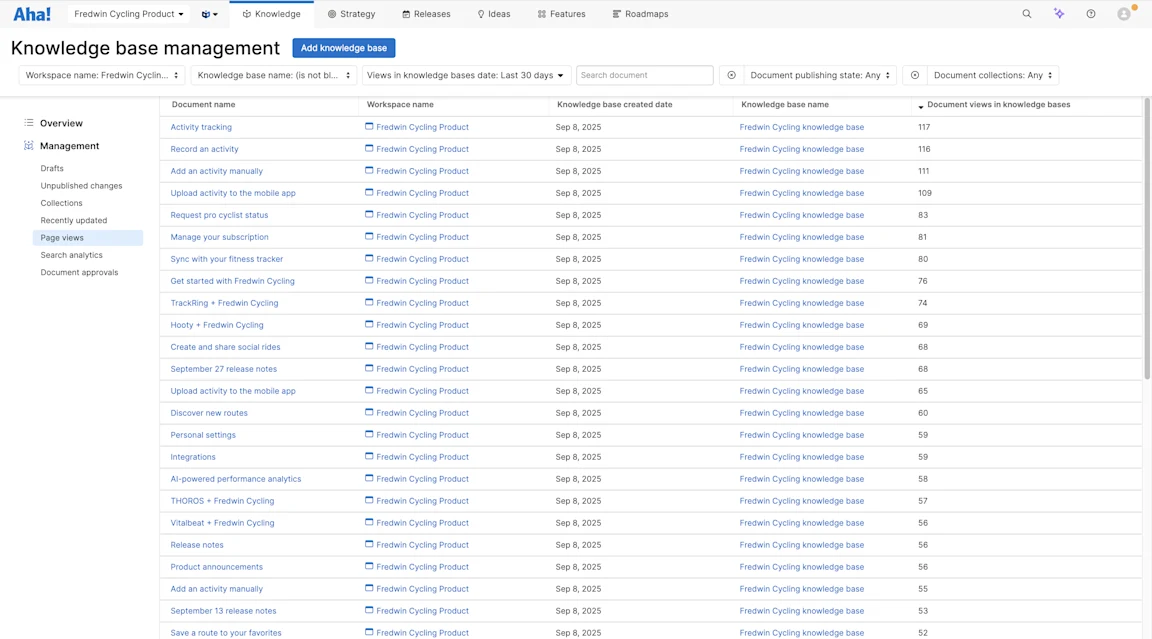Click workspace icon in Personal settings row
This screenshot has height=639, width=1152.
pos(369,434)
